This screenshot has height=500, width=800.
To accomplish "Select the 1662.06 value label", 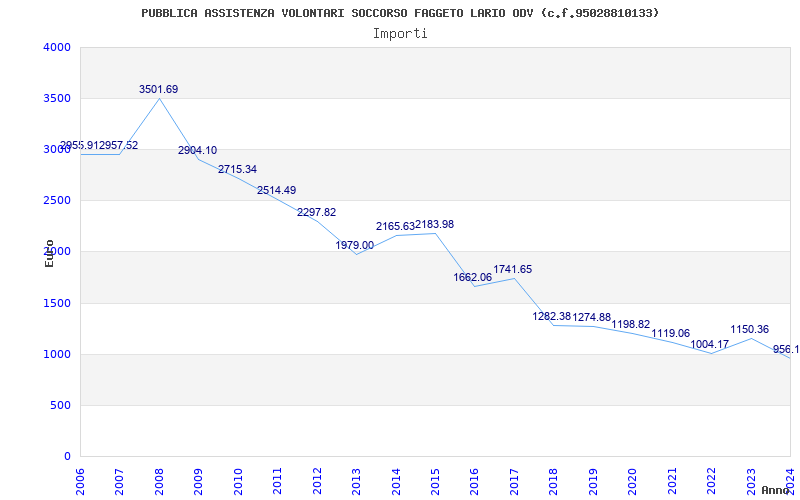I will click(x=472, y=278).
